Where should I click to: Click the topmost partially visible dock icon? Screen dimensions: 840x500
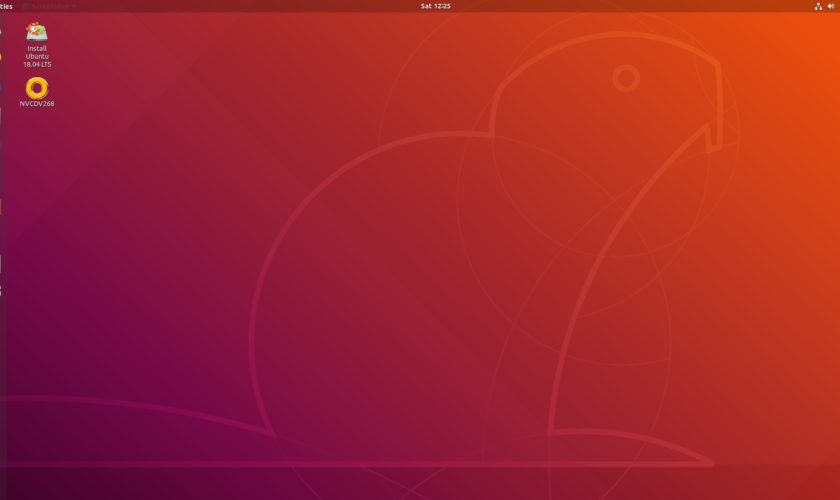point(1,30)
